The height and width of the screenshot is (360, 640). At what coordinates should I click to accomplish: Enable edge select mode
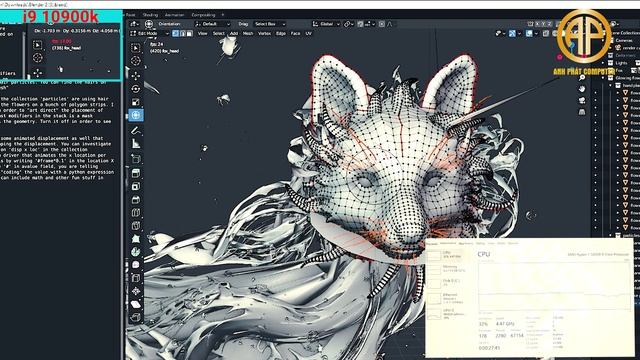[x=182, y=33]
